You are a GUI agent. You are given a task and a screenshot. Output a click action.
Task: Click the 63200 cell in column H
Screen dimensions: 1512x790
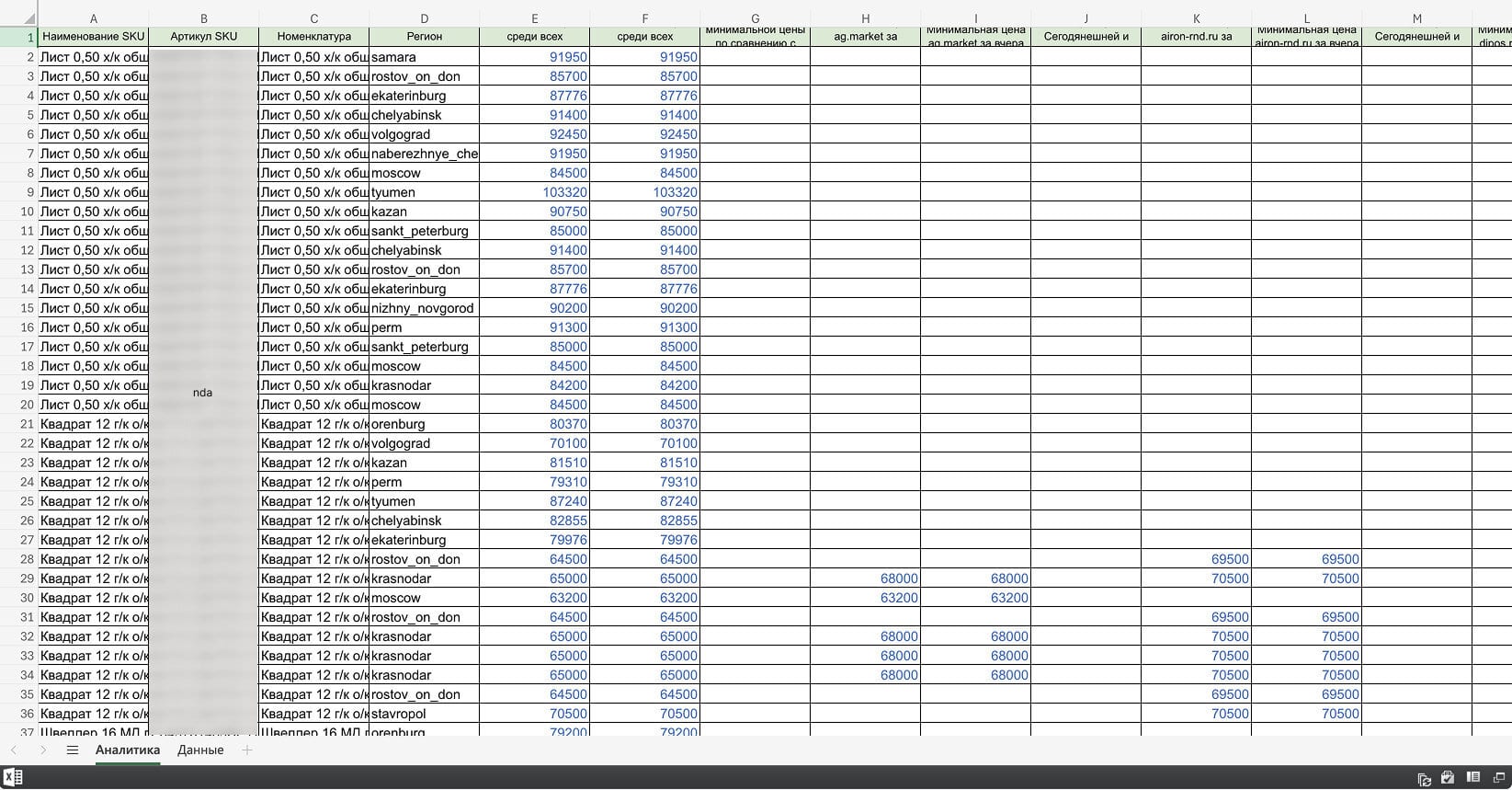[865, 598]
